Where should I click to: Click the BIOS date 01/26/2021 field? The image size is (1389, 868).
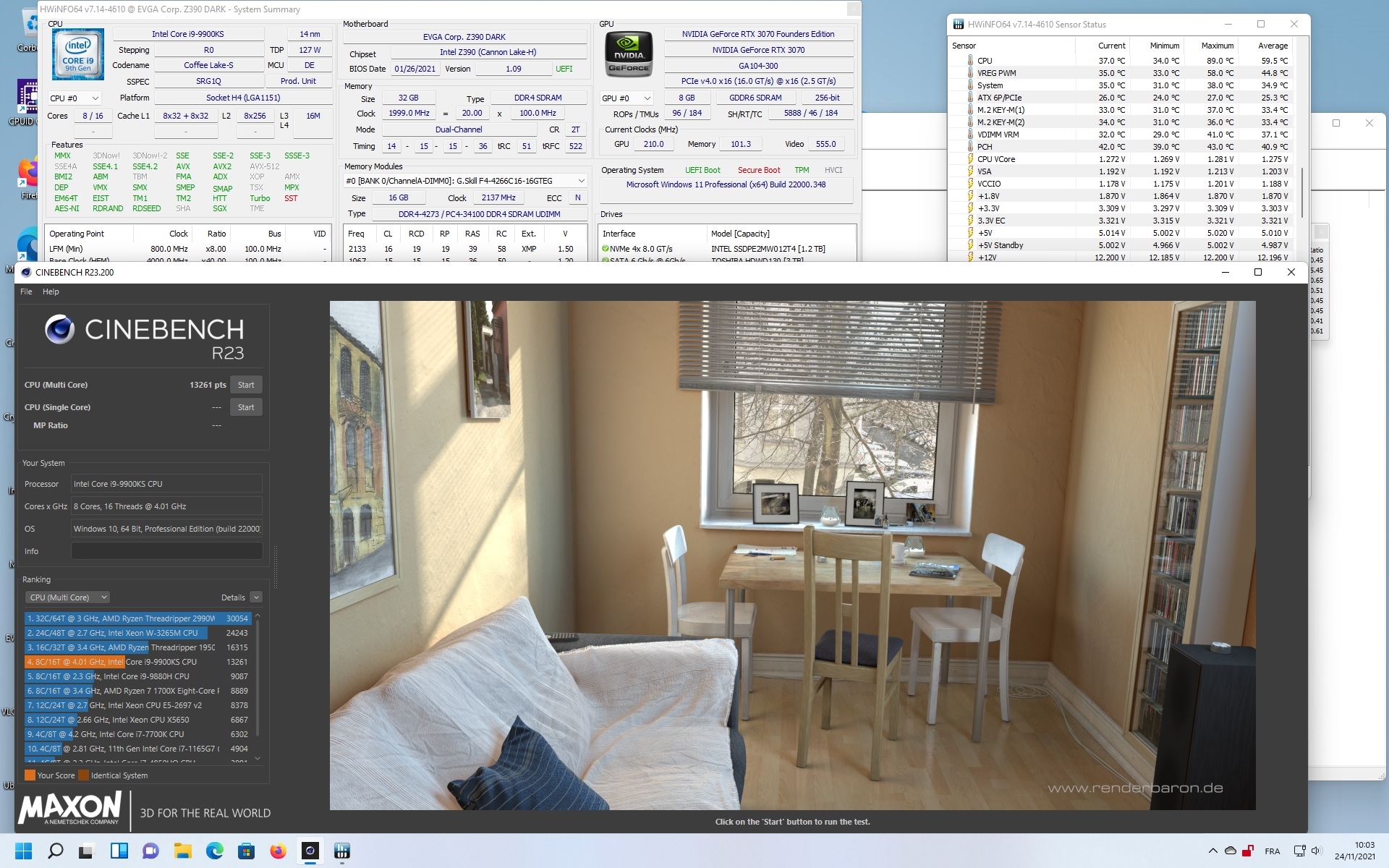[415, 69]
